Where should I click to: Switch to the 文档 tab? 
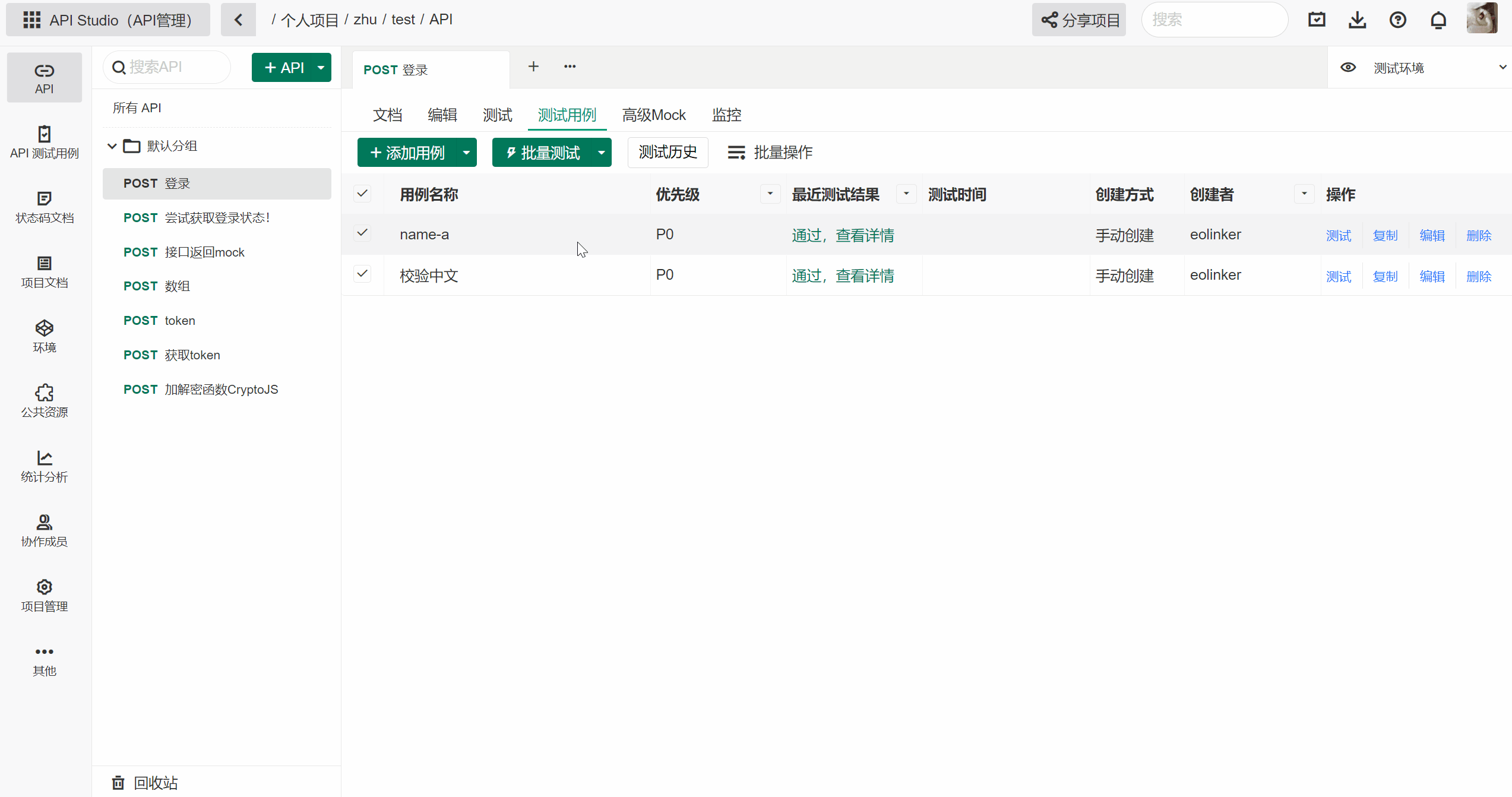coord(387,115)
